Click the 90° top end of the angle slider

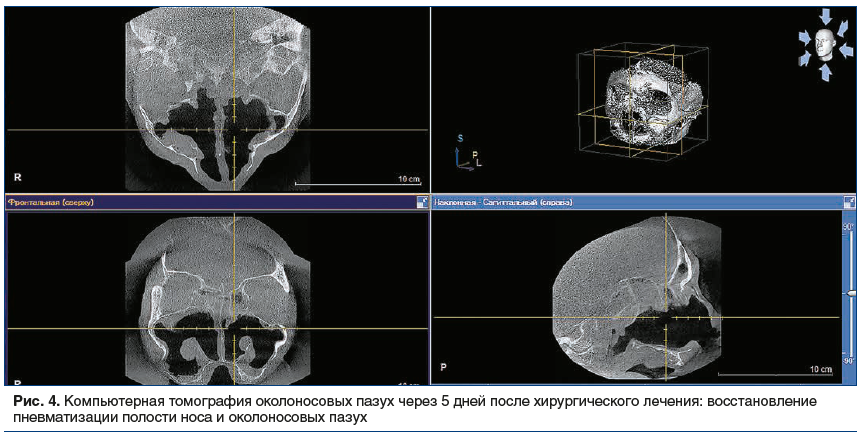848,227
